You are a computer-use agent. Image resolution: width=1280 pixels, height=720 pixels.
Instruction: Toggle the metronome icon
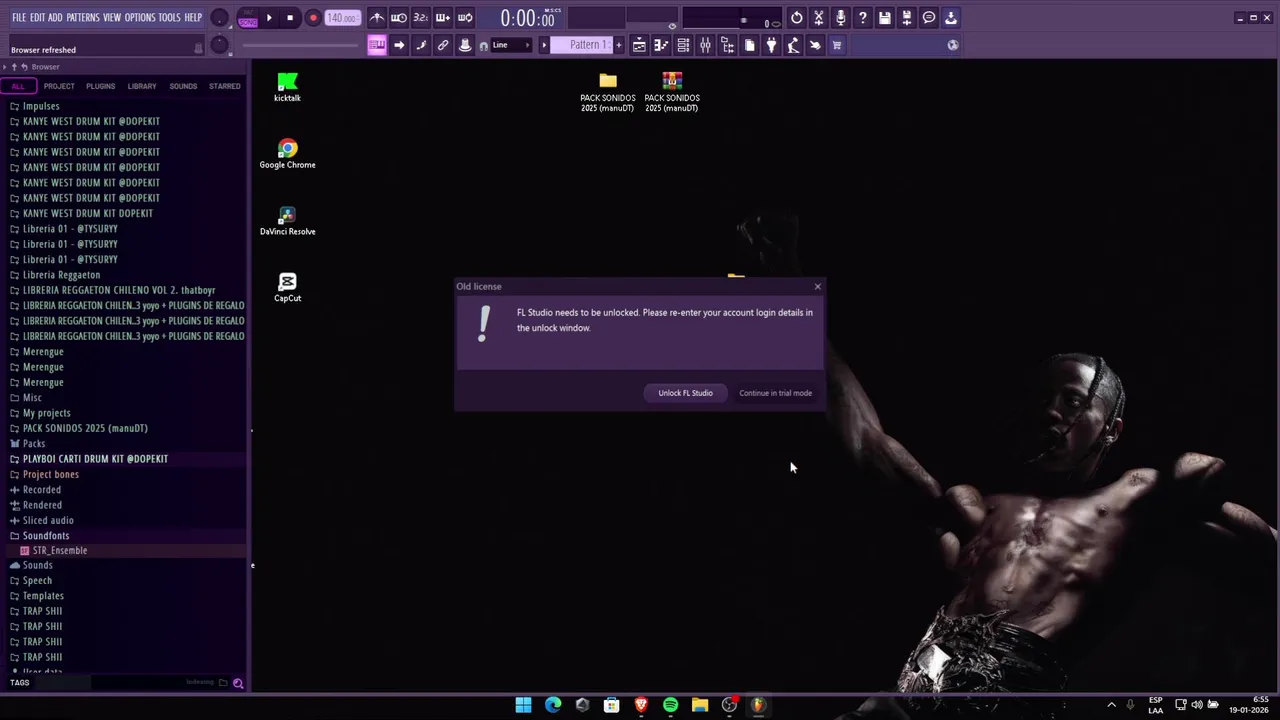click(x=377, y=18)
